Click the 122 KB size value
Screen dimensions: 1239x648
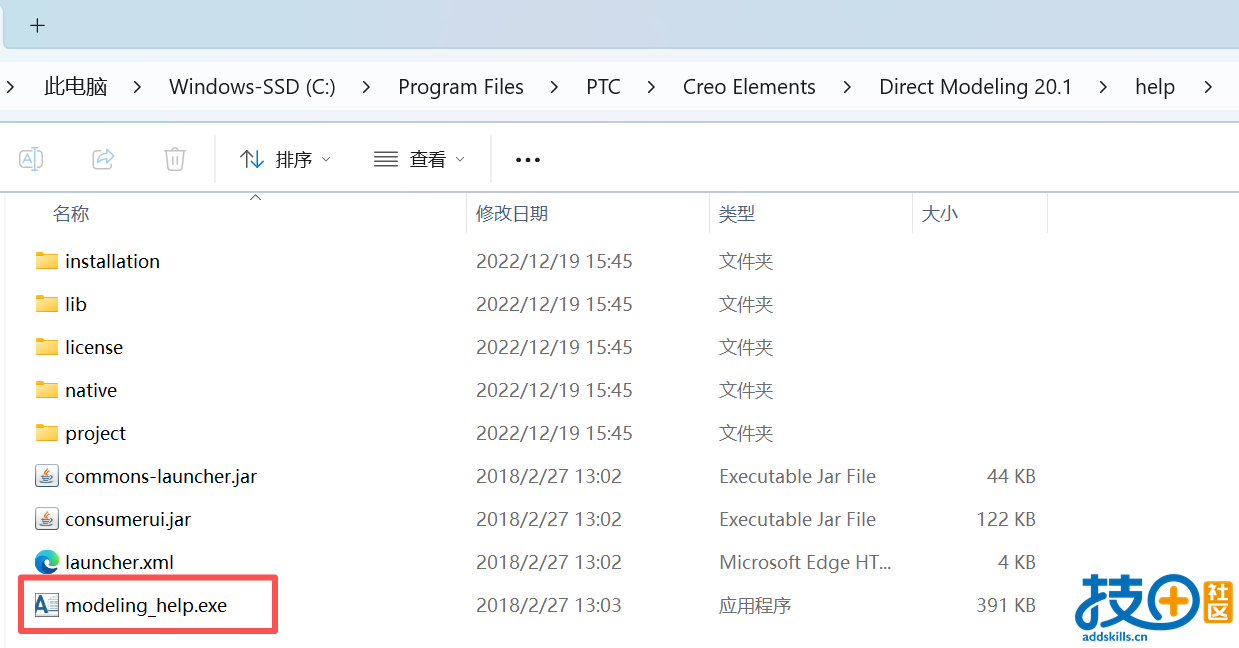[x=1006, y=519]
